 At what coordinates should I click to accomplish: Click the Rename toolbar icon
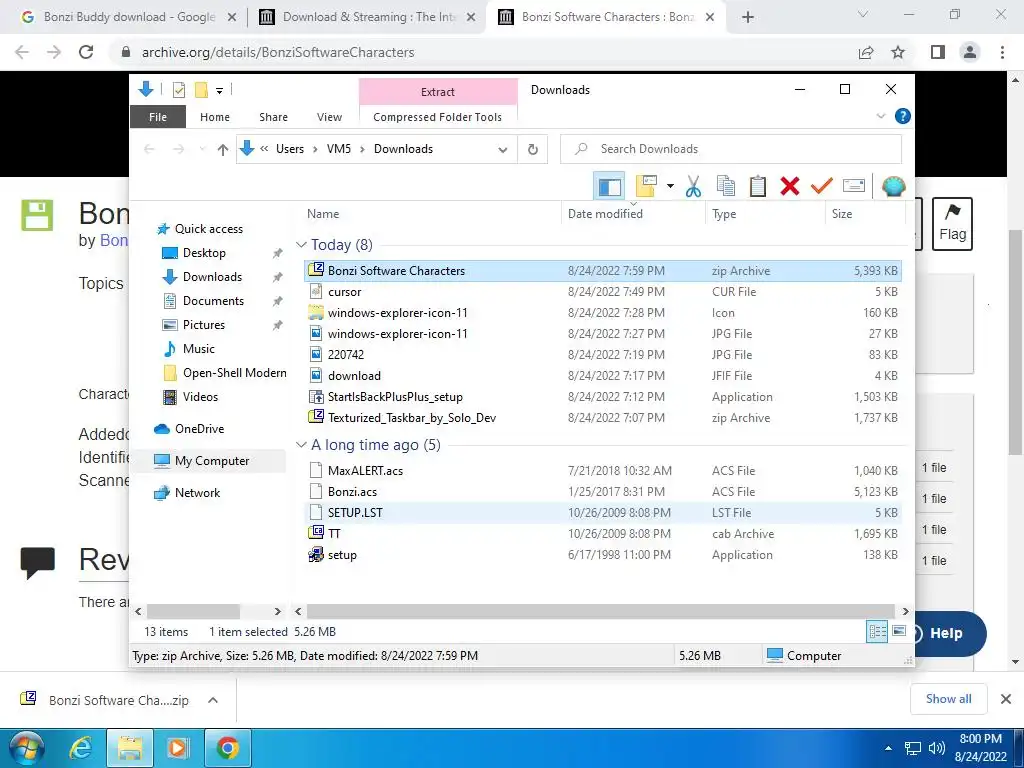[854, 186]
